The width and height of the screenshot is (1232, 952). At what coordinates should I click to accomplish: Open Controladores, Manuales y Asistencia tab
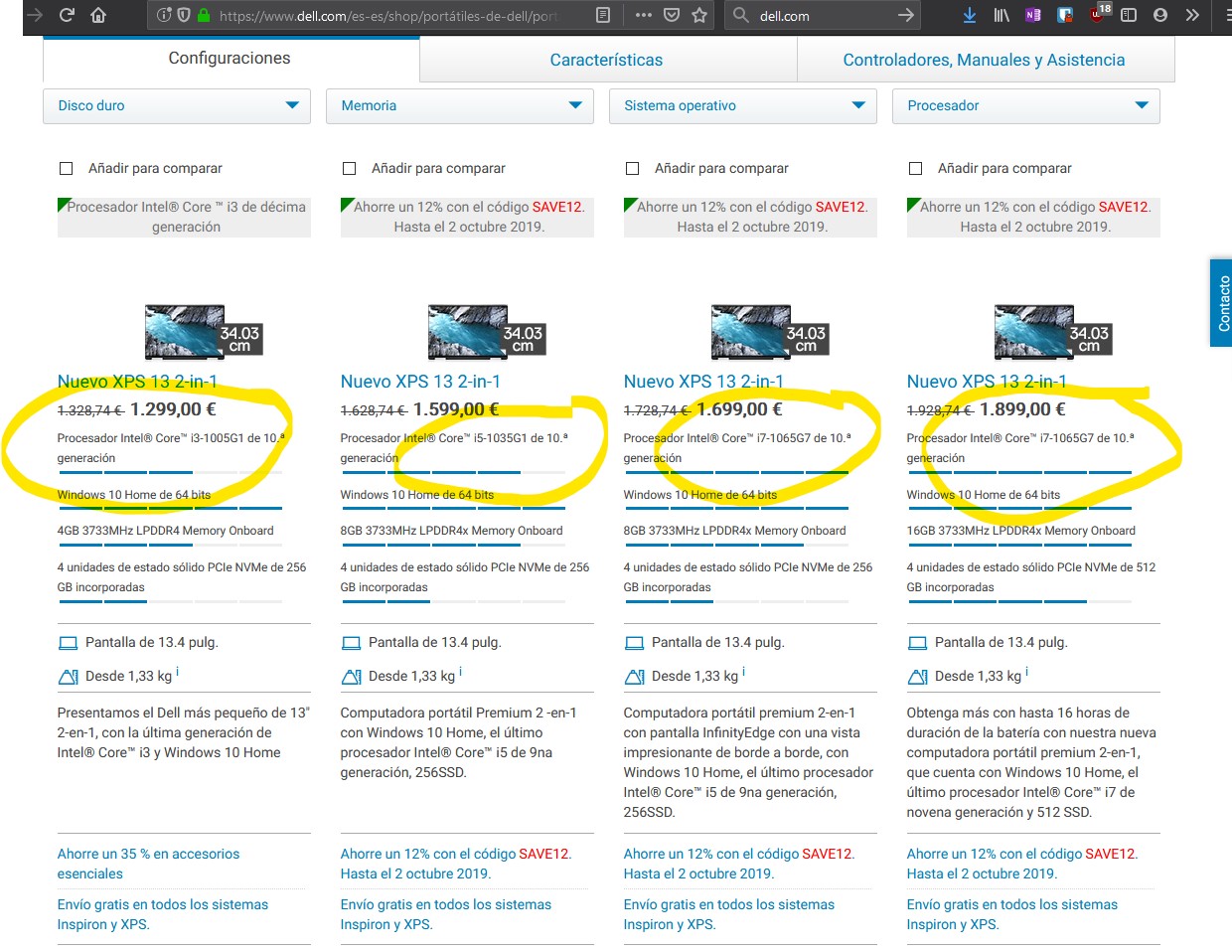click(985, 61)
